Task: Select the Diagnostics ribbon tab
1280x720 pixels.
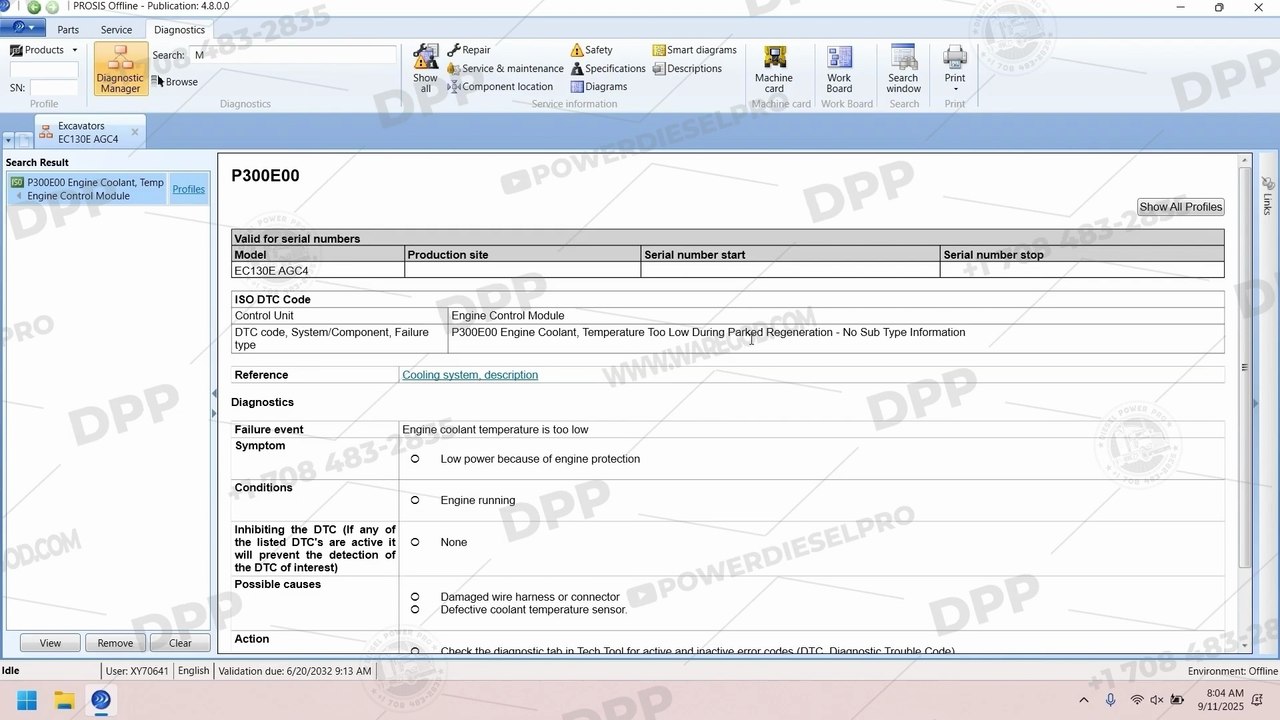Action: 179,30
